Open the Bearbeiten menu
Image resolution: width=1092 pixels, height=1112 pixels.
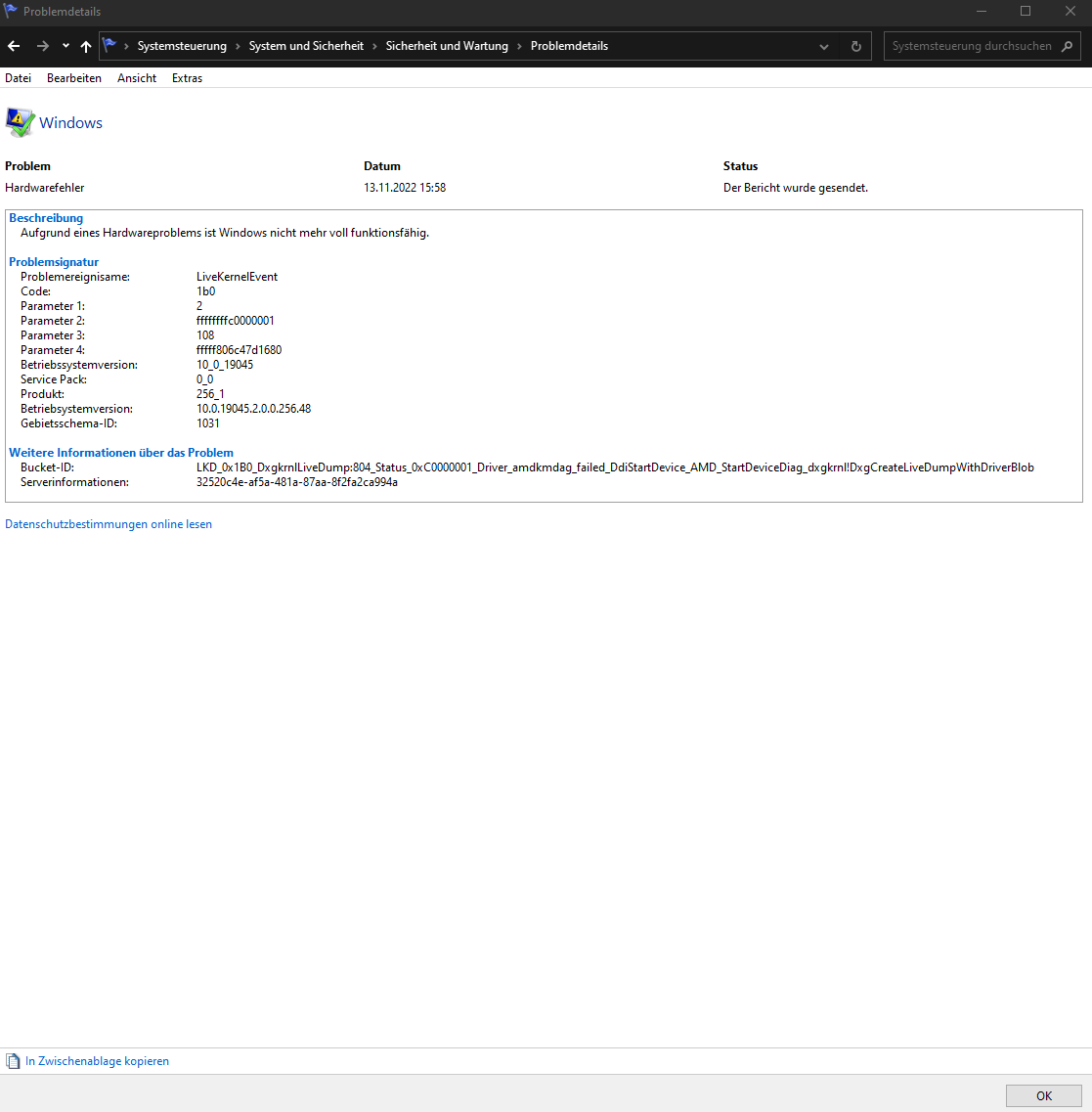click(x=73, y=78)
